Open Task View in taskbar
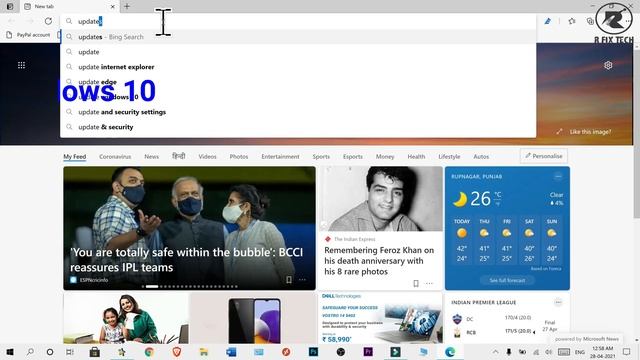This screenshot has height=360, width=640. (70, 352)
